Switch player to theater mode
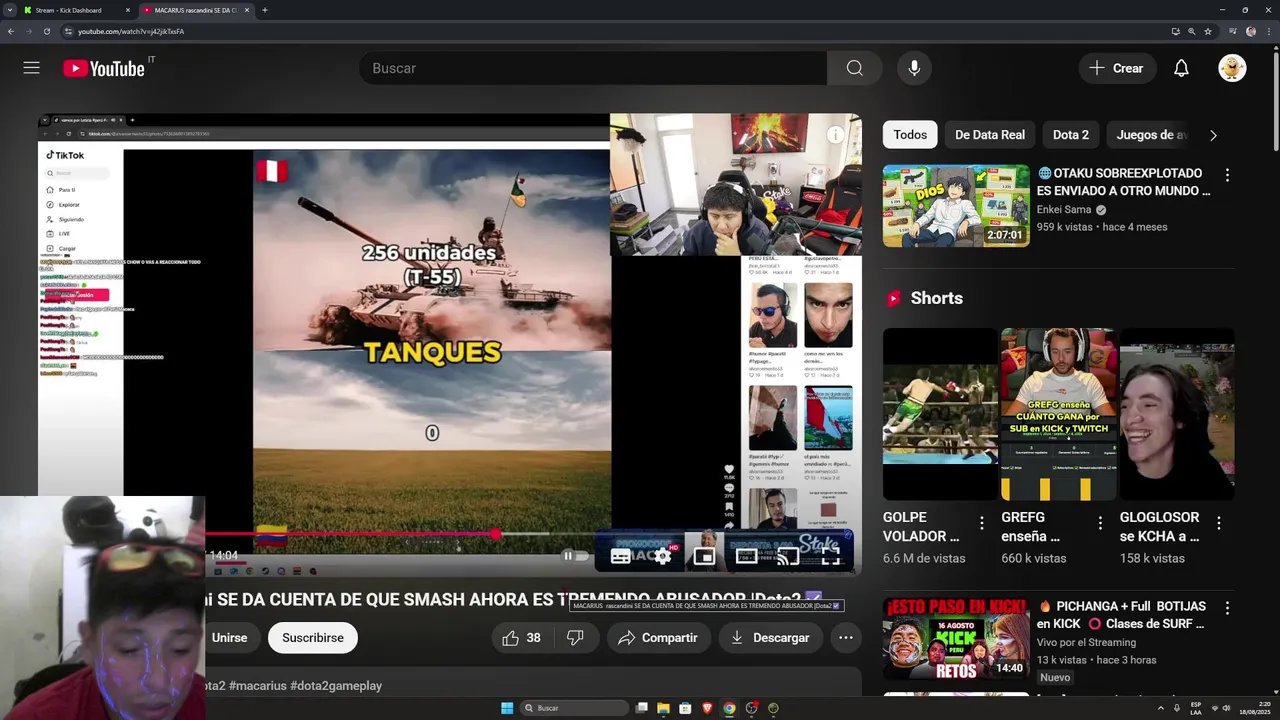The image size is (1280, 720). tap(746, 557)
